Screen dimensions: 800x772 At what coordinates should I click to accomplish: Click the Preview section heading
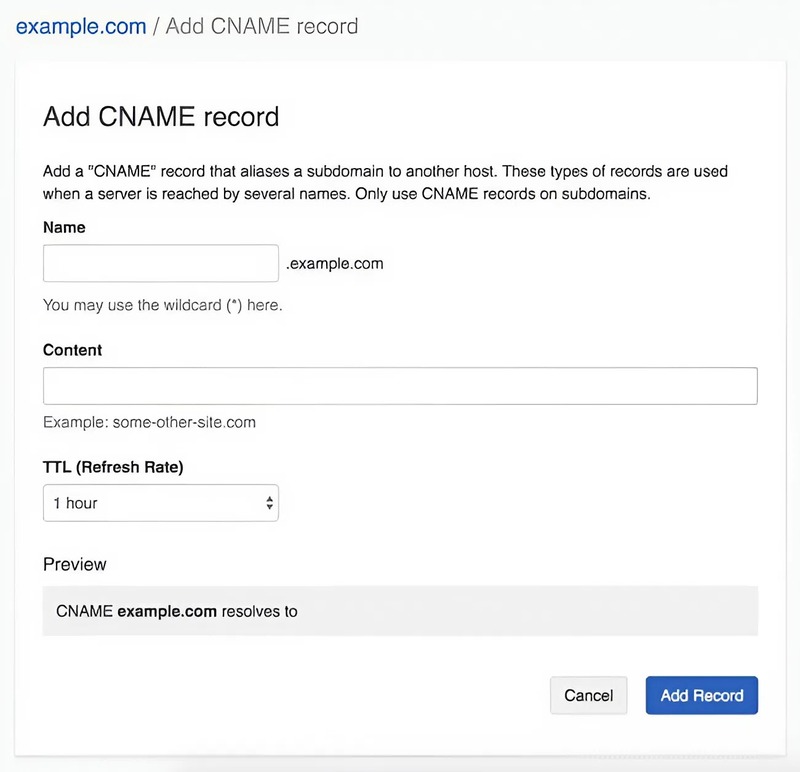[74, 564]
